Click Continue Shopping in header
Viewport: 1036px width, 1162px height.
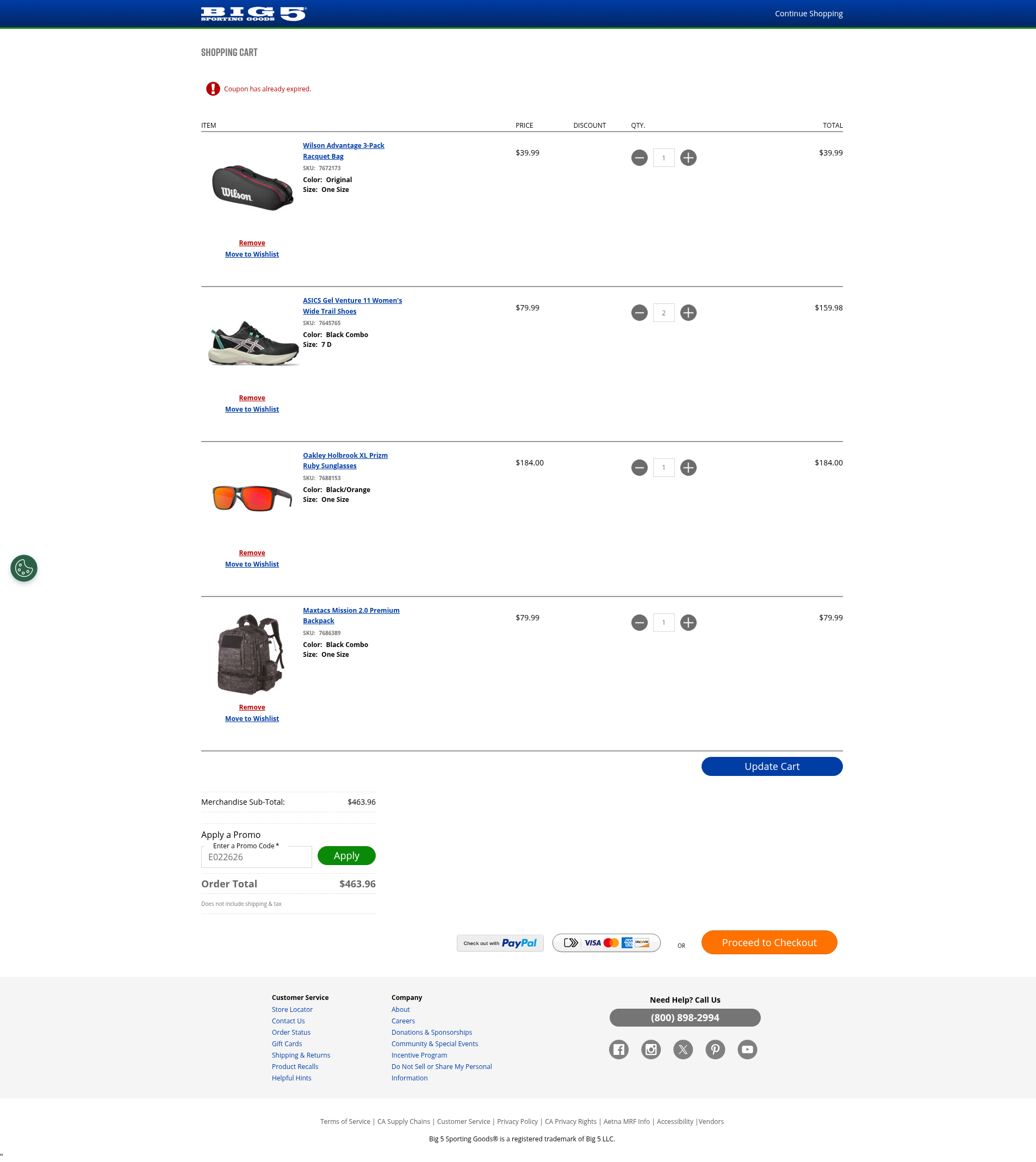click(808, 14)
